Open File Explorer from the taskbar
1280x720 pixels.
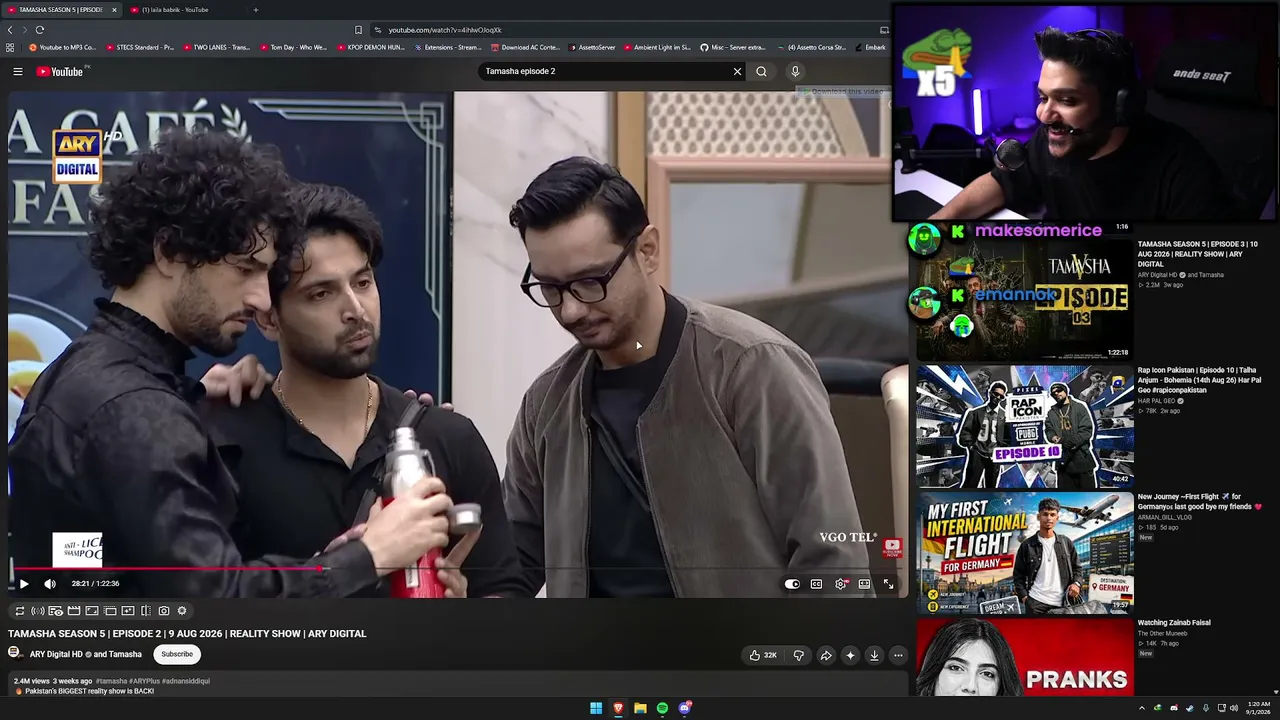pyautogui.click(x=640, y=708)
